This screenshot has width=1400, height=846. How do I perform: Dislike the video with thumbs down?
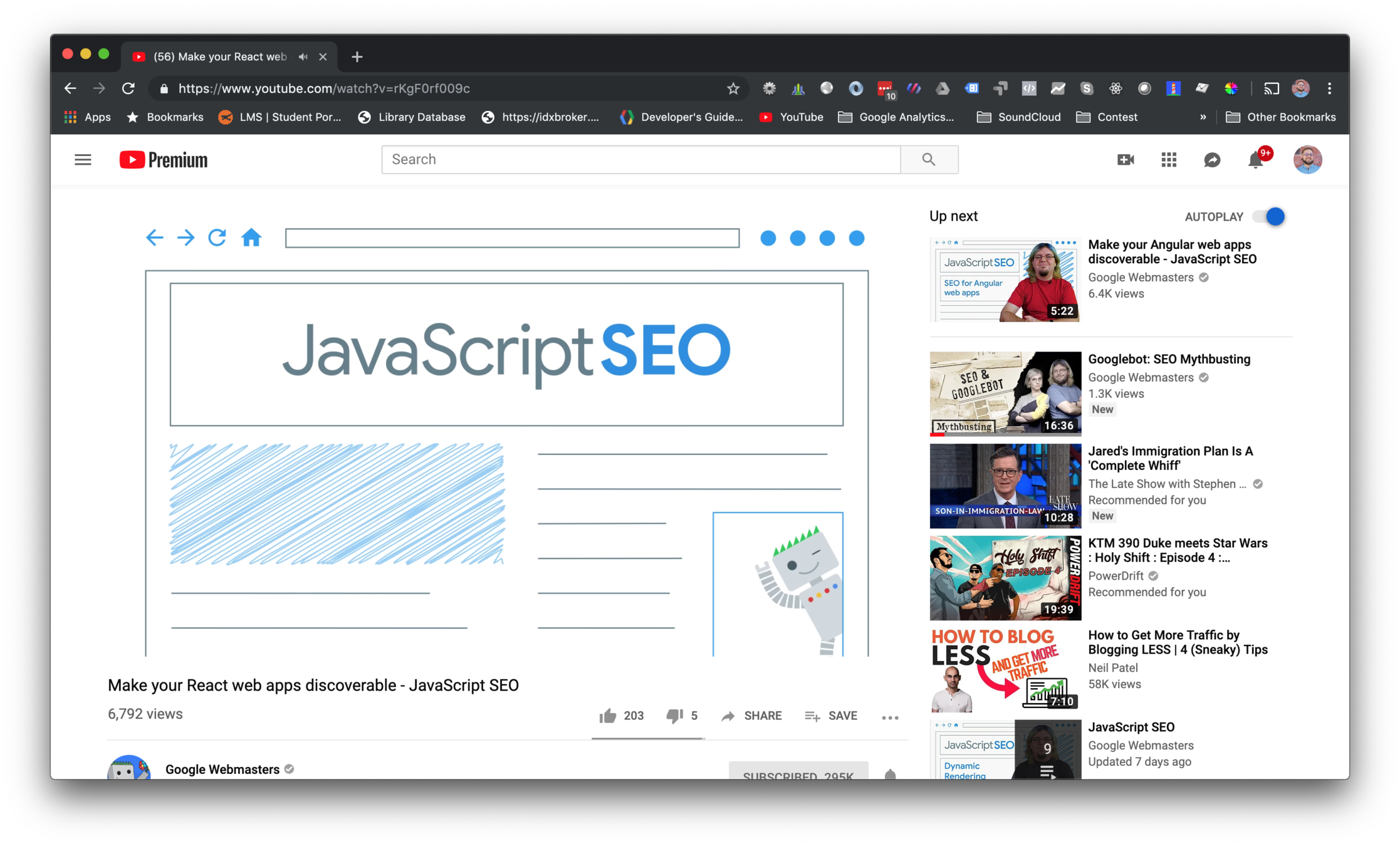click(674, 716)
